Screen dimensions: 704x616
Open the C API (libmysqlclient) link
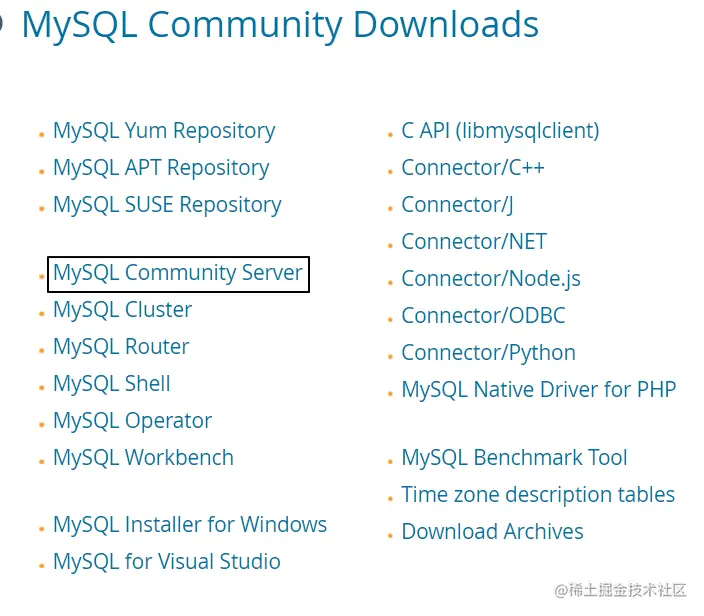[500, 131]
